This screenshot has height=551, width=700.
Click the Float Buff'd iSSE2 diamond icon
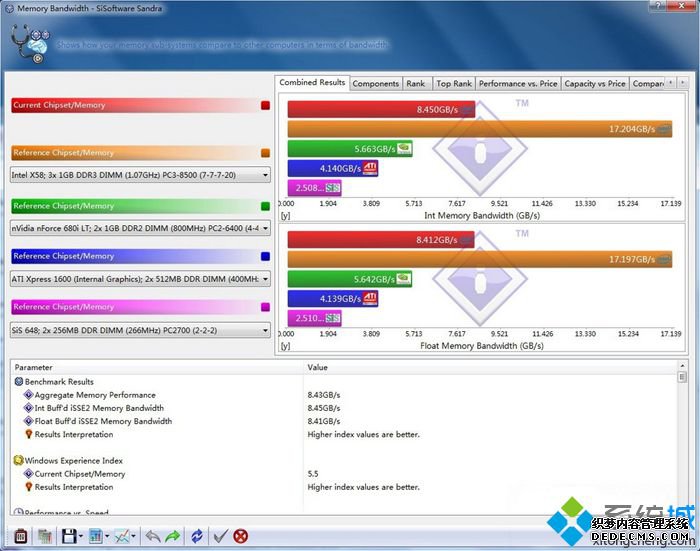point(29,421)
